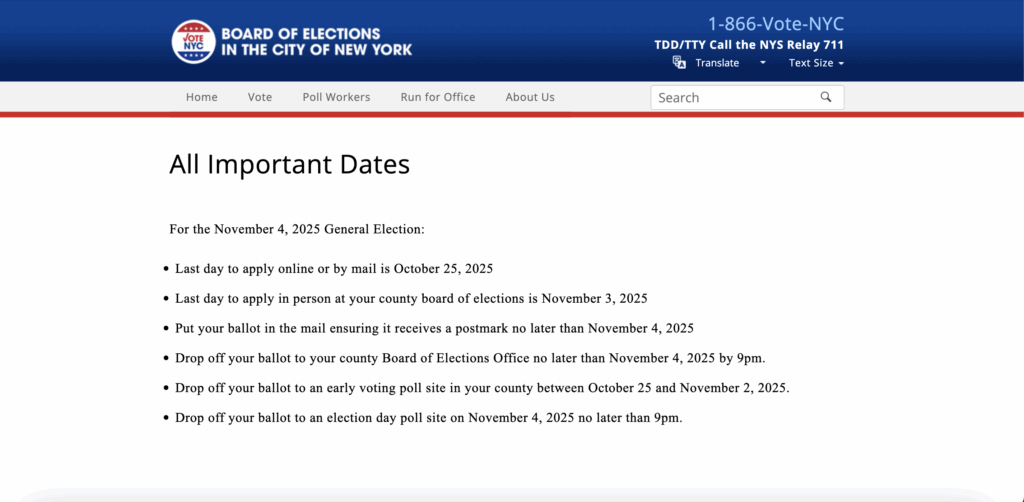Open the Vote menu
Screen dimensions: 1024x502
click(x=260, y=97)
